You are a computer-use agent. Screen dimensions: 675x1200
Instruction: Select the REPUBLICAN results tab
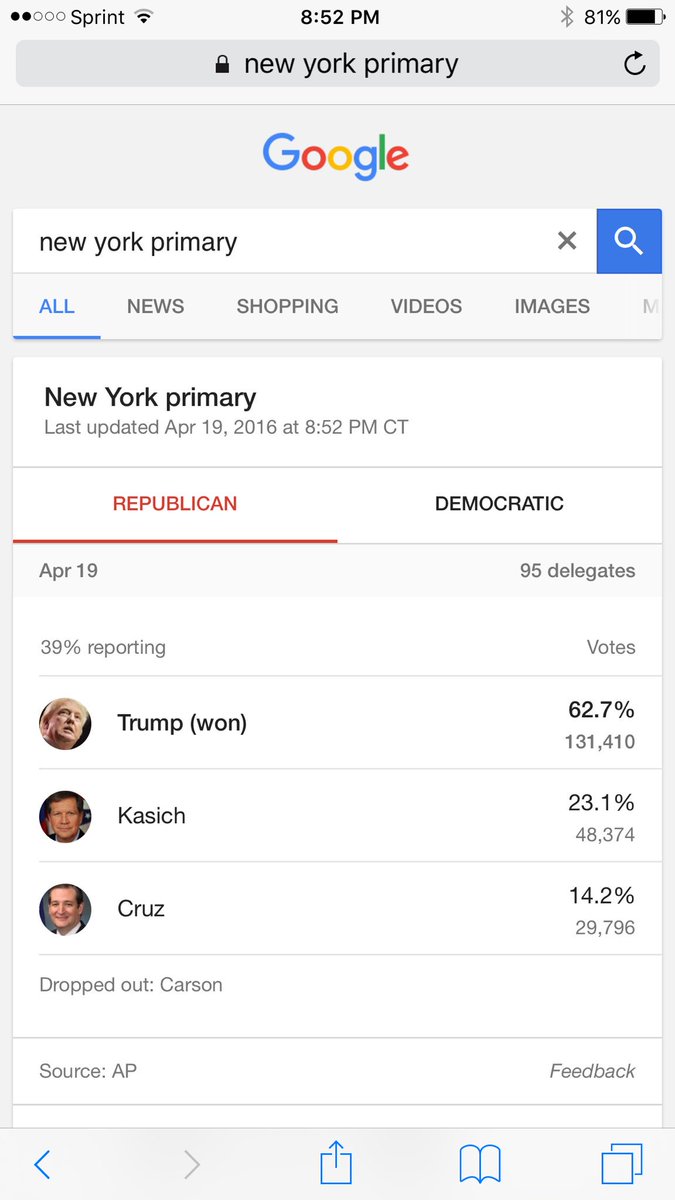click(x=175, y=504)
